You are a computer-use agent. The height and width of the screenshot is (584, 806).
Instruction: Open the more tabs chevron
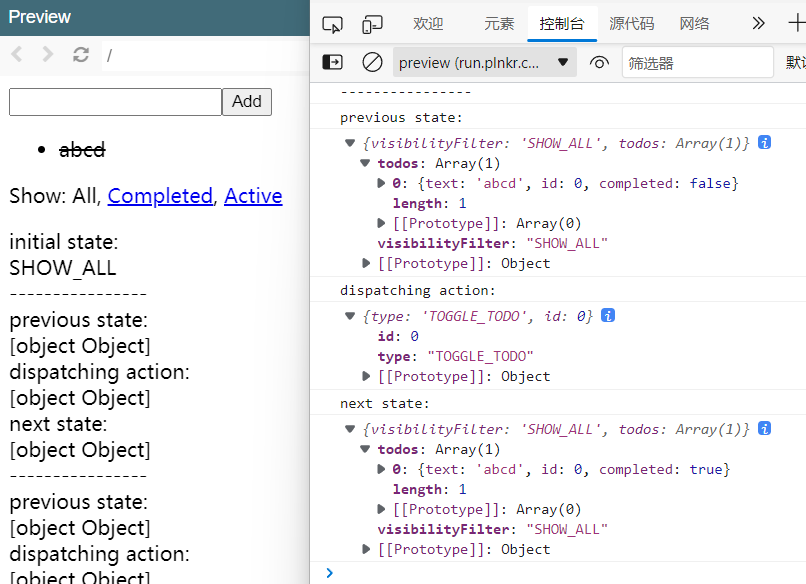tap(758, 24)
